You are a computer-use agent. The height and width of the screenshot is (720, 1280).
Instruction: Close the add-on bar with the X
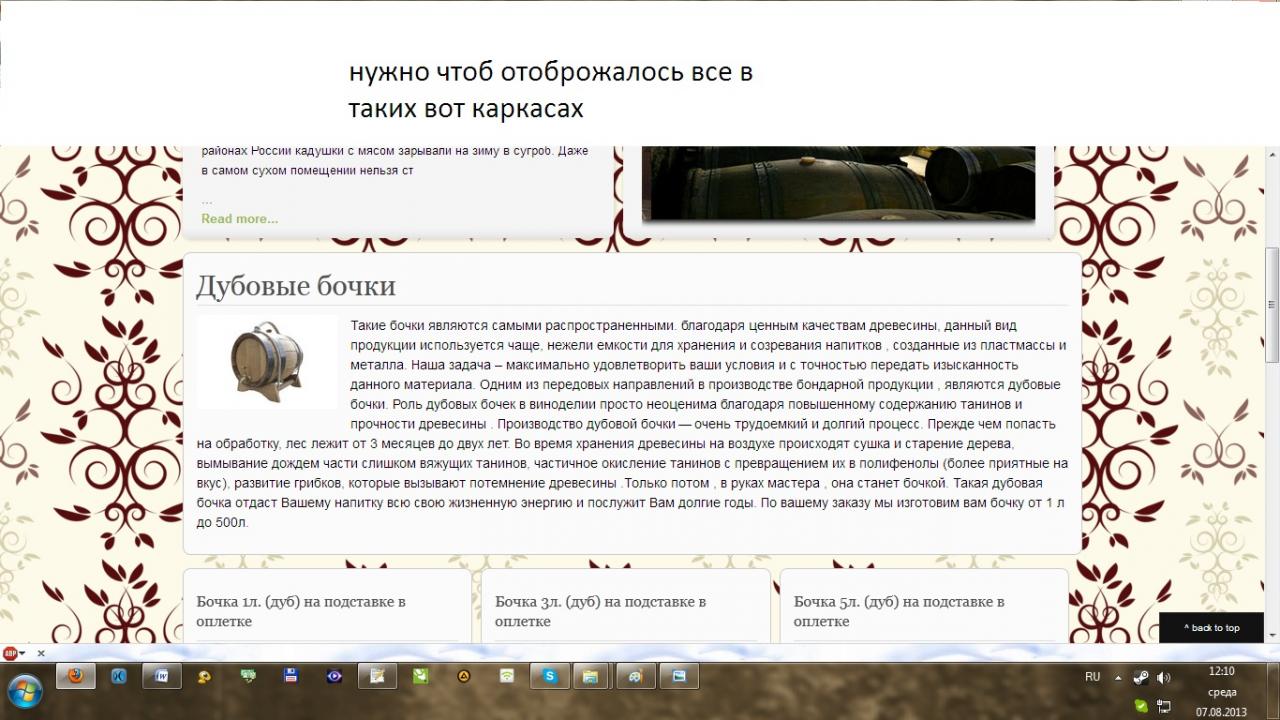(41, 653)
